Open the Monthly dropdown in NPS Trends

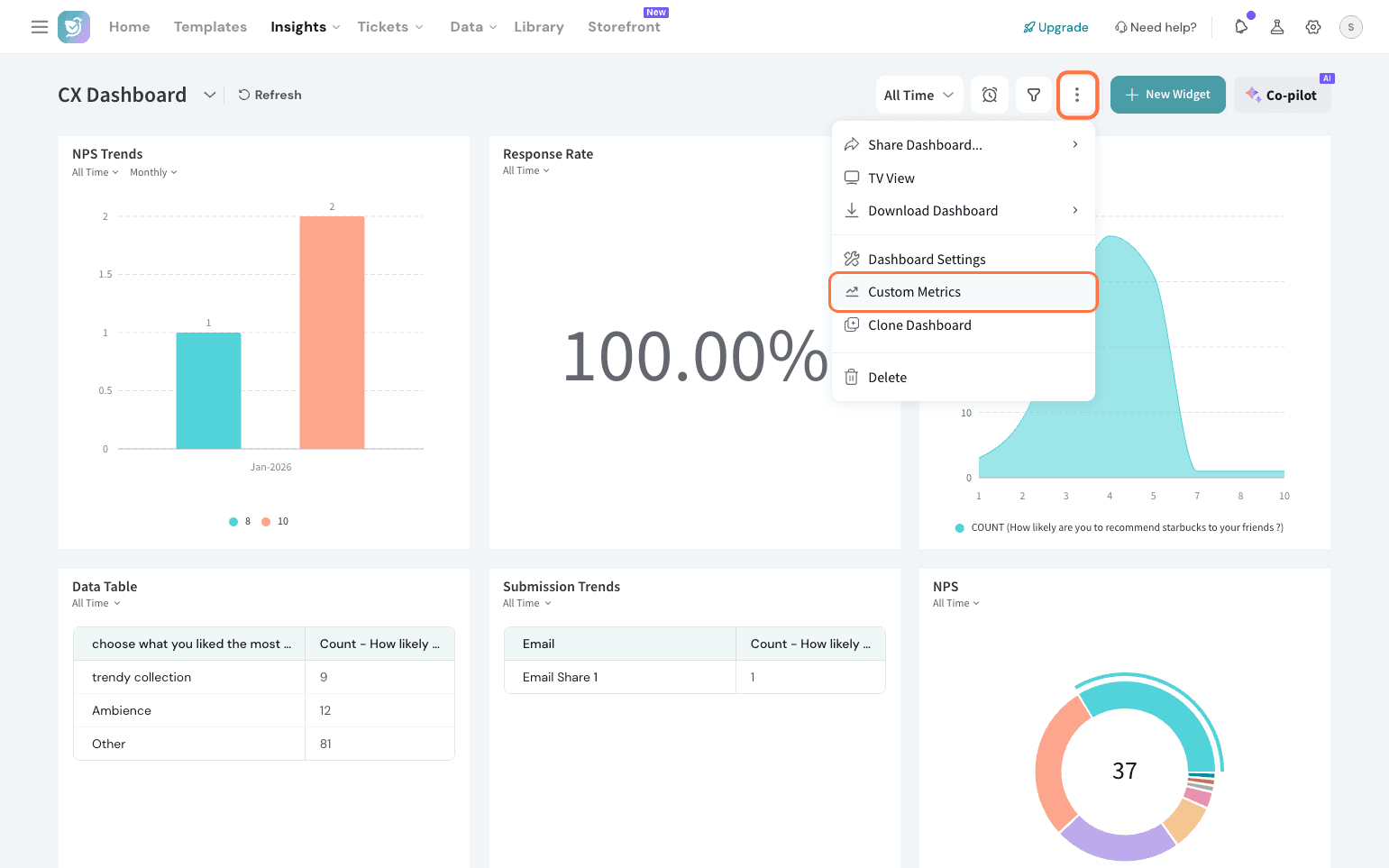153,173
